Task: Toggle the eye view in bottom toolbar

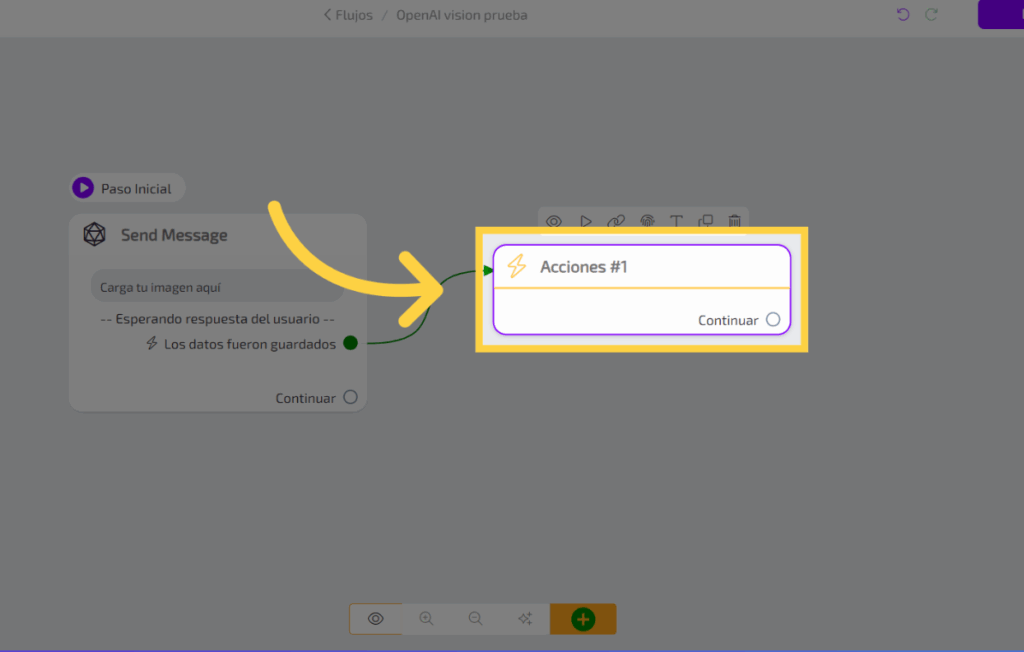Action: pyautogui.click(x=376, y=619)
